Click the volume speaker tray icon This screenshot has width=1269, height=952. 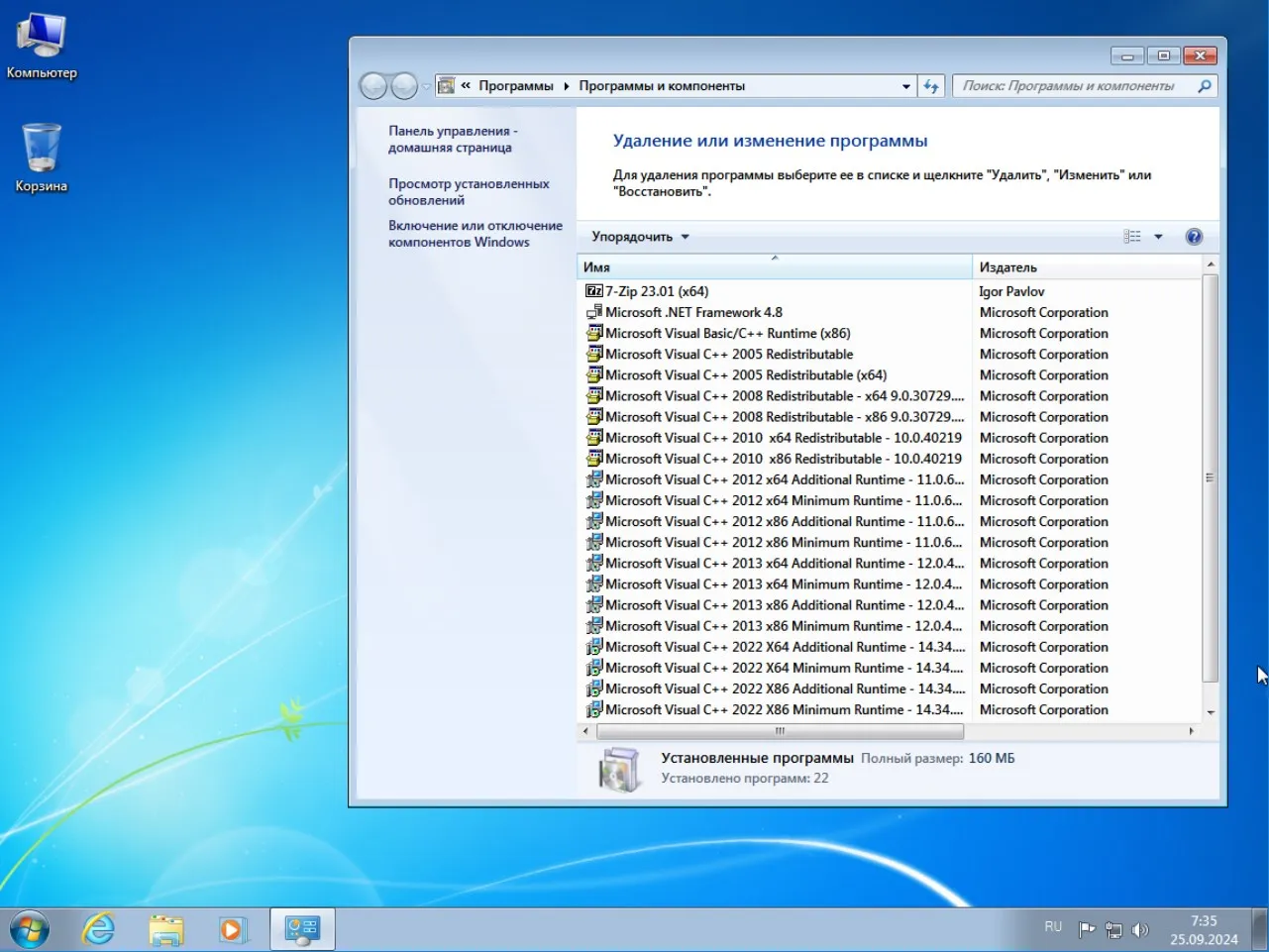(x=1140, y=929)
